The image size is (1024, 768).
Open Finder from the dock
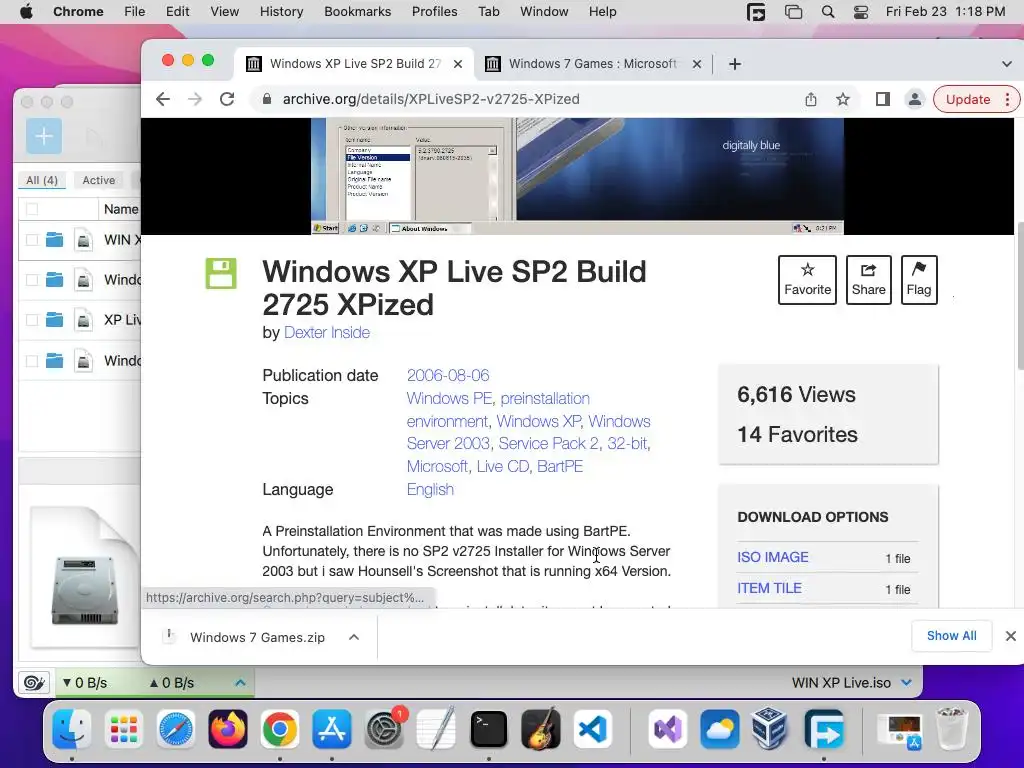pyautogui.click(x=71, y=729)
